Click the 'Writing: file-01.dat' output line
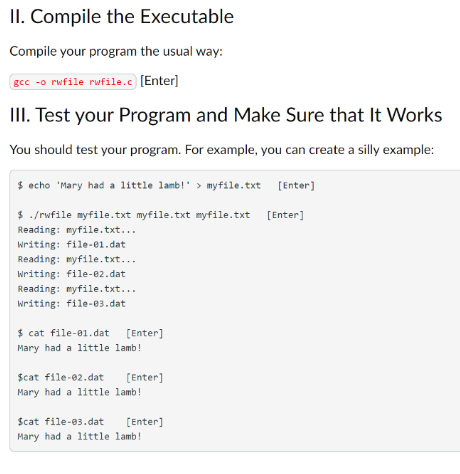460x474 pixels. click(x=72, y=245)
